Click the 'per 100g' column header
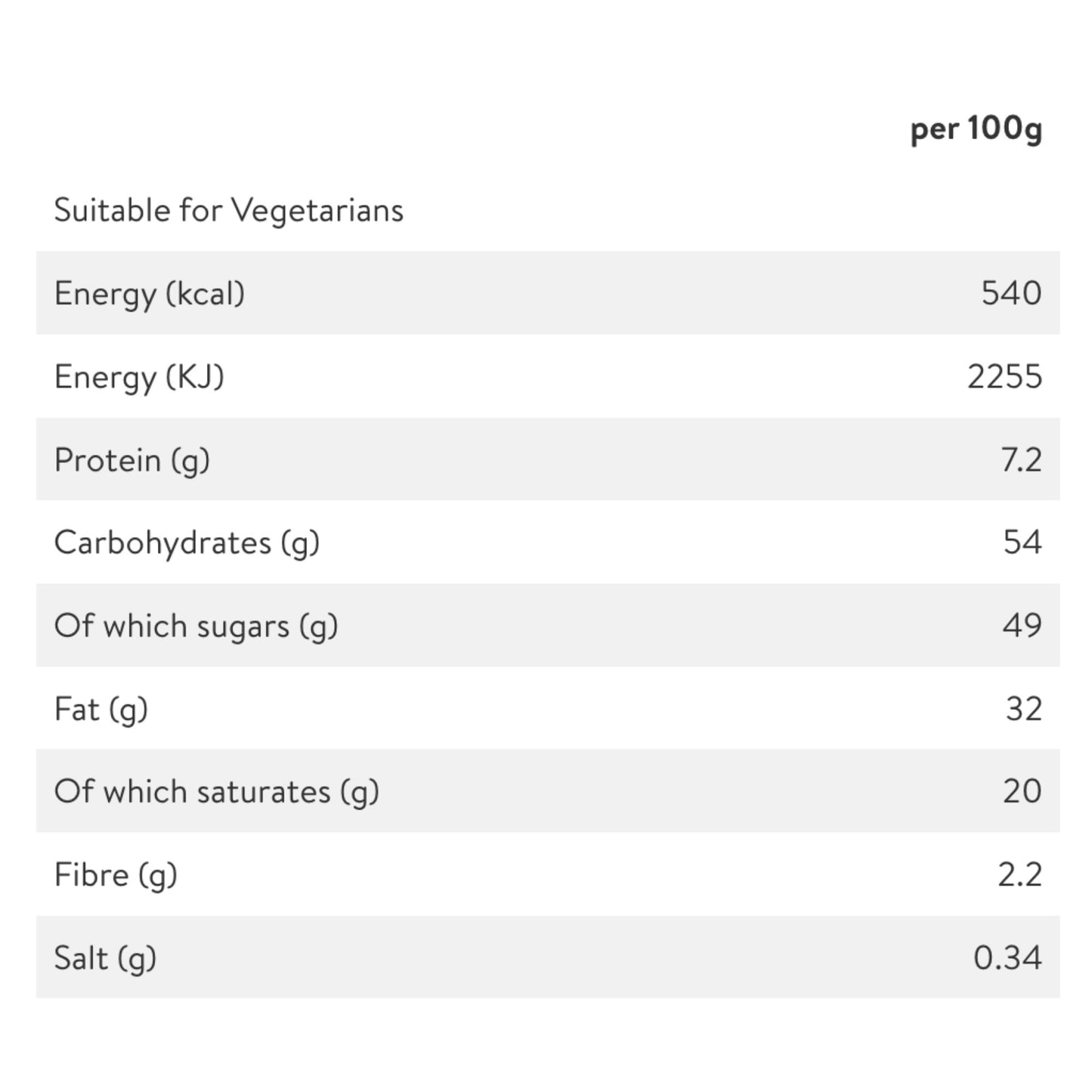 (976, 128)
